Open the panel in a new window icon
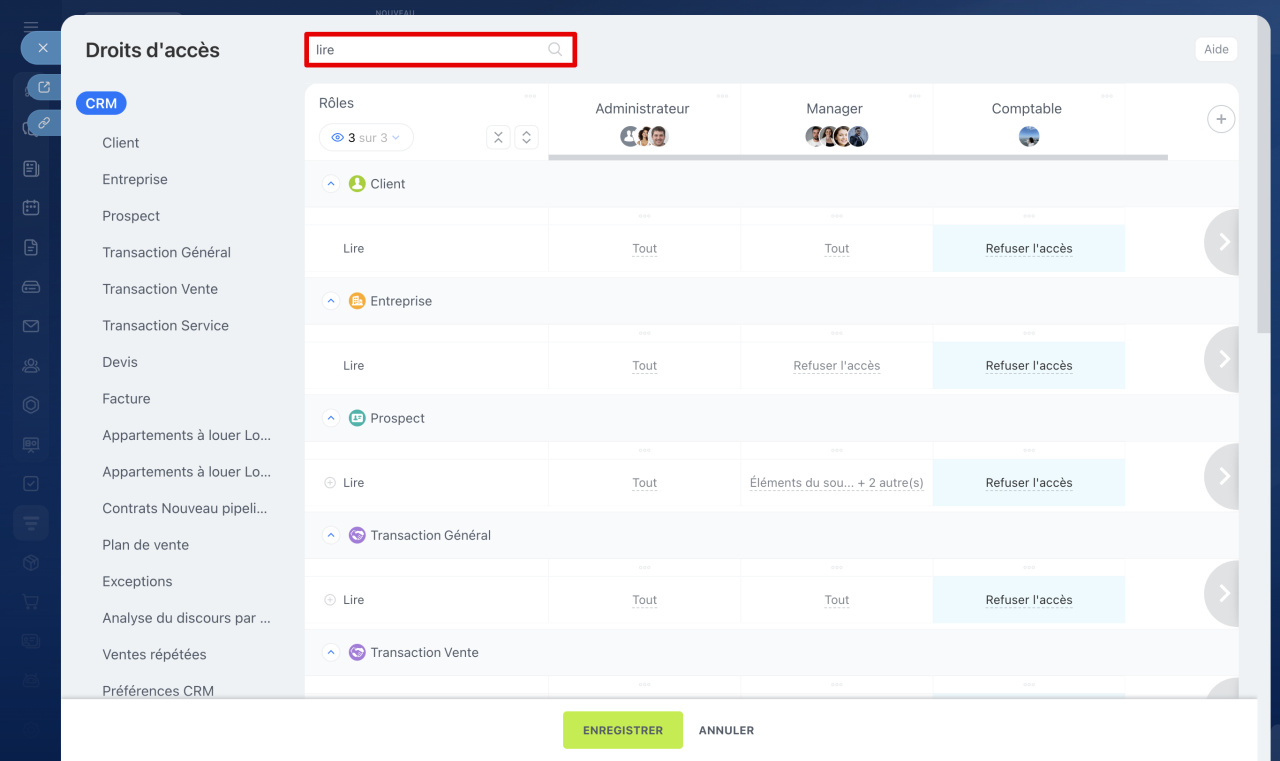 tap(43, 88)
